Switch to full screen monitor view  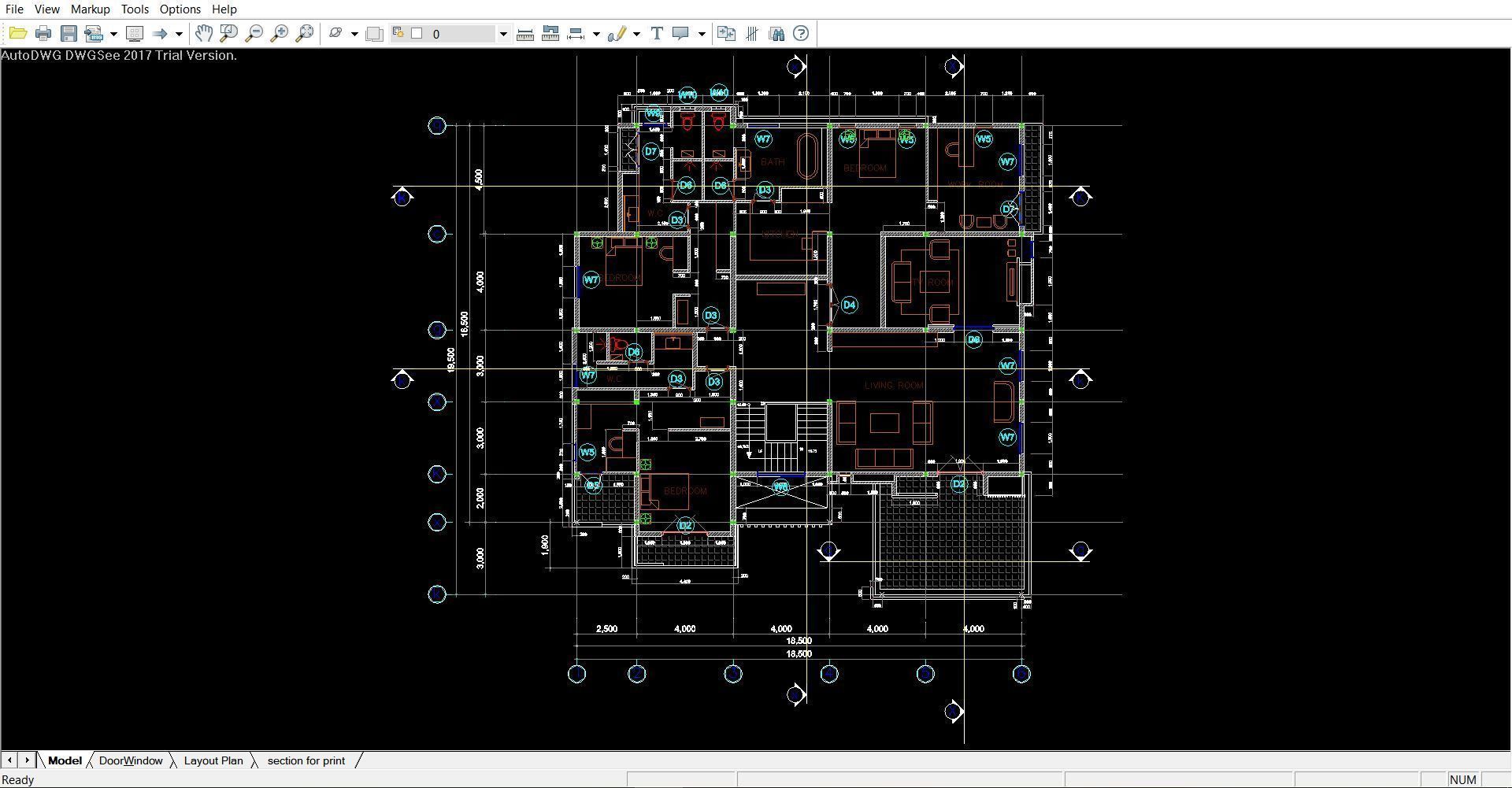coord(135,33)
